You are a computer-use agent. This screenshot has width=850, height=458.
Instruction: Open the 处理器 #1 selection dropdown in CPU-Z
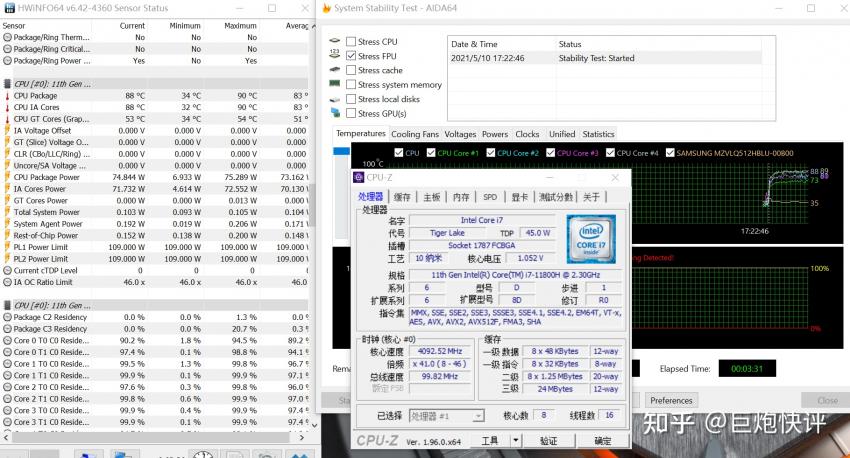[x=446, y=416]
